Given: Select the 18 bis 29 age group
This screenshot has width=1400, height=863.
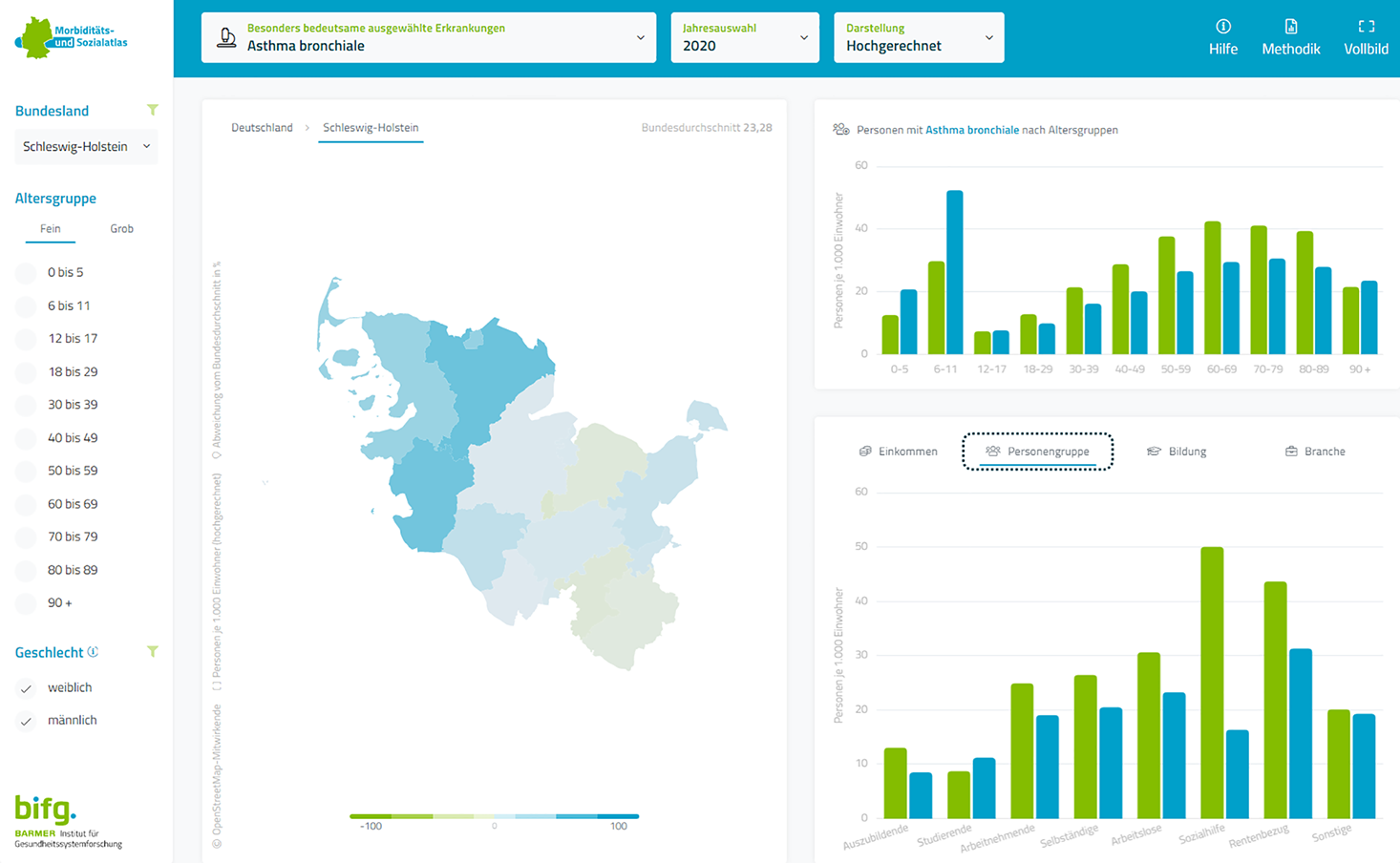Looking at the screenshot, I should 27,372.
